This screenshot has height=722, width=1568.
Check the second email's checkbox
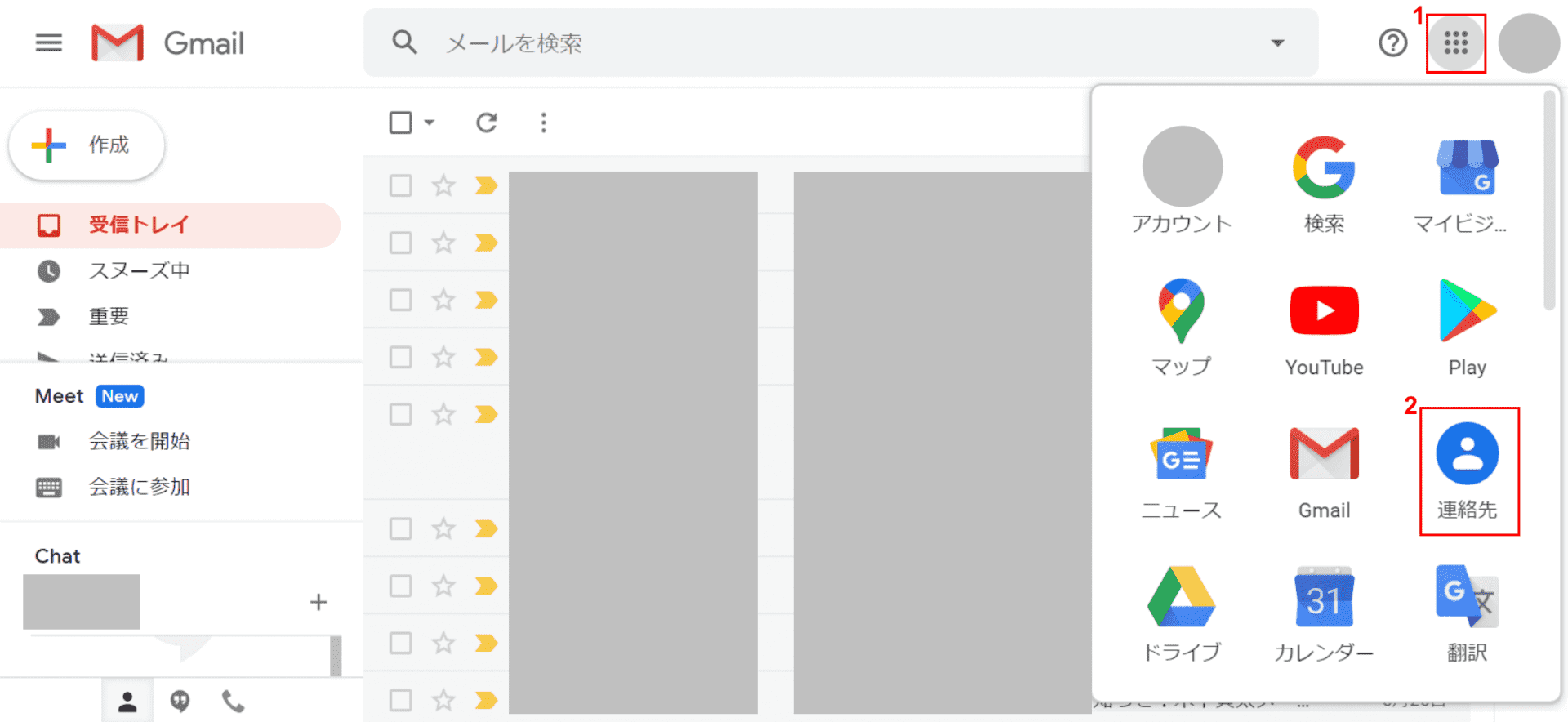[x=400, y=243]
